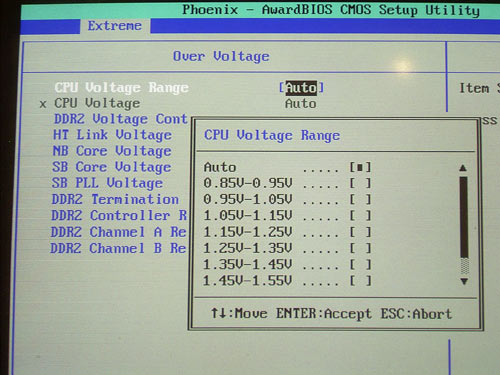Choose the 1.15V-1.25V voltage range
The image size is (500, 375).
287,232
